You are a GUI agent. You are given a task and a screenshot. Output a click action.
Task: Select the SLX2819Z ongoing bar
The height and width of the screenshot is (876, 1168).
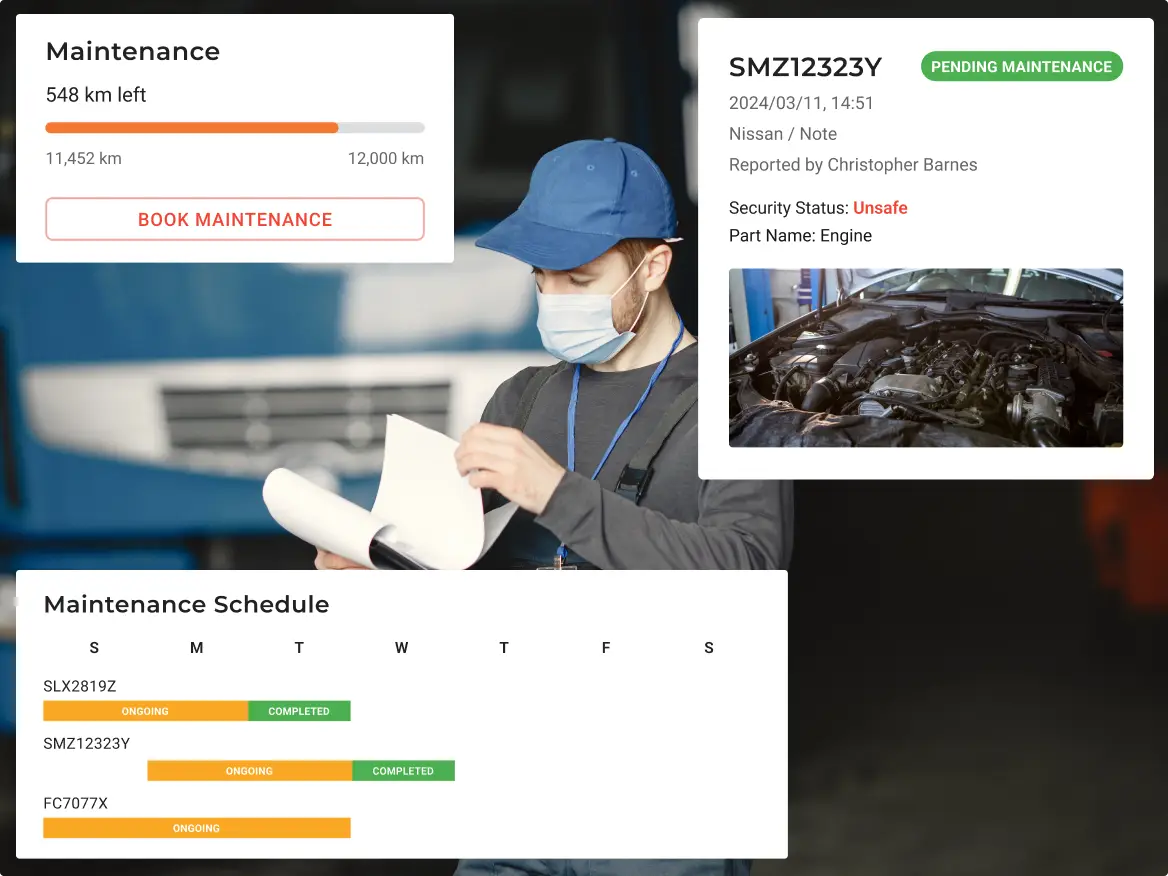coord(145,711)
